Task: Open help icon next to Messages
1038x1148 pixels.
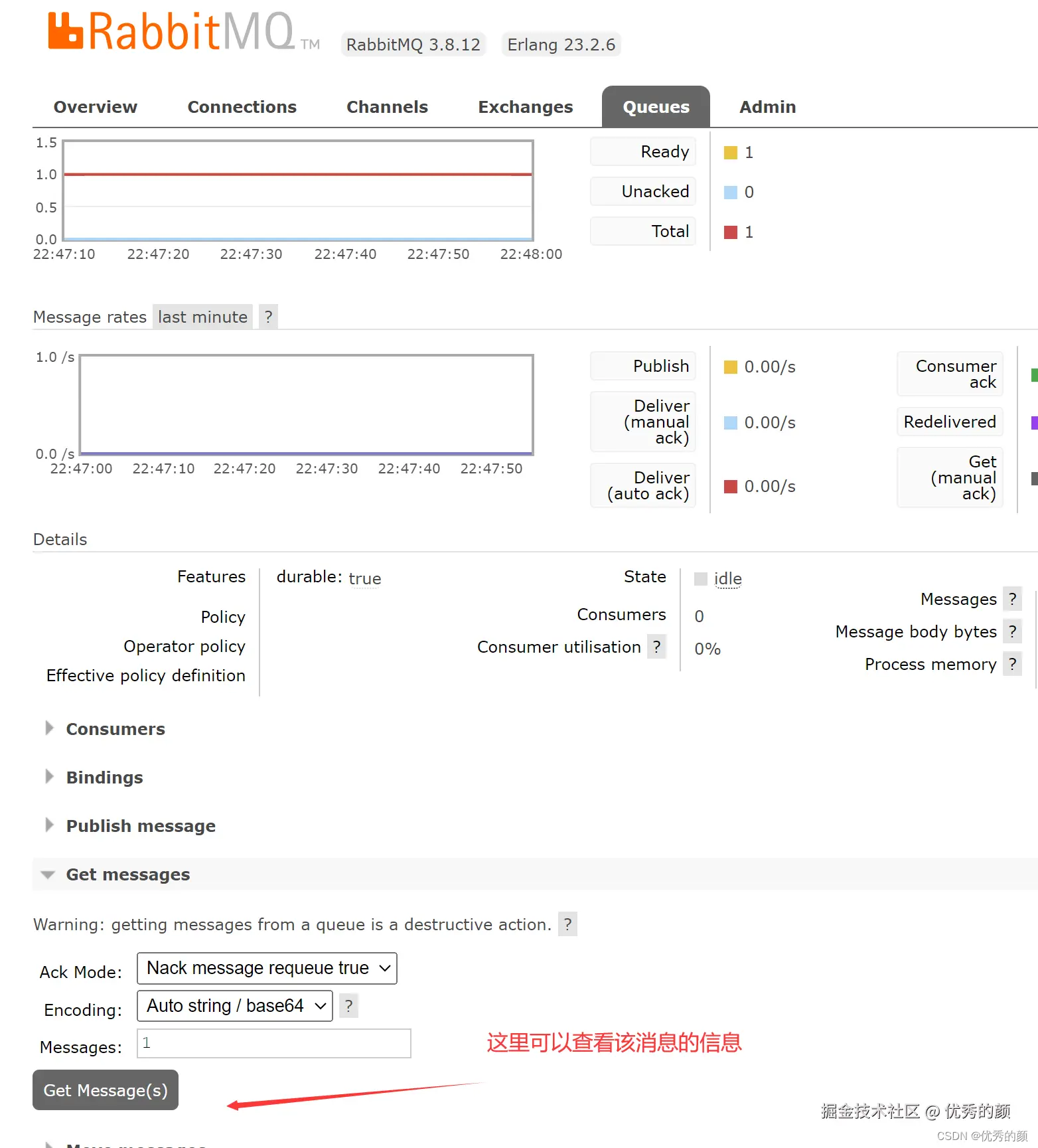Action: pos(1012,599)
